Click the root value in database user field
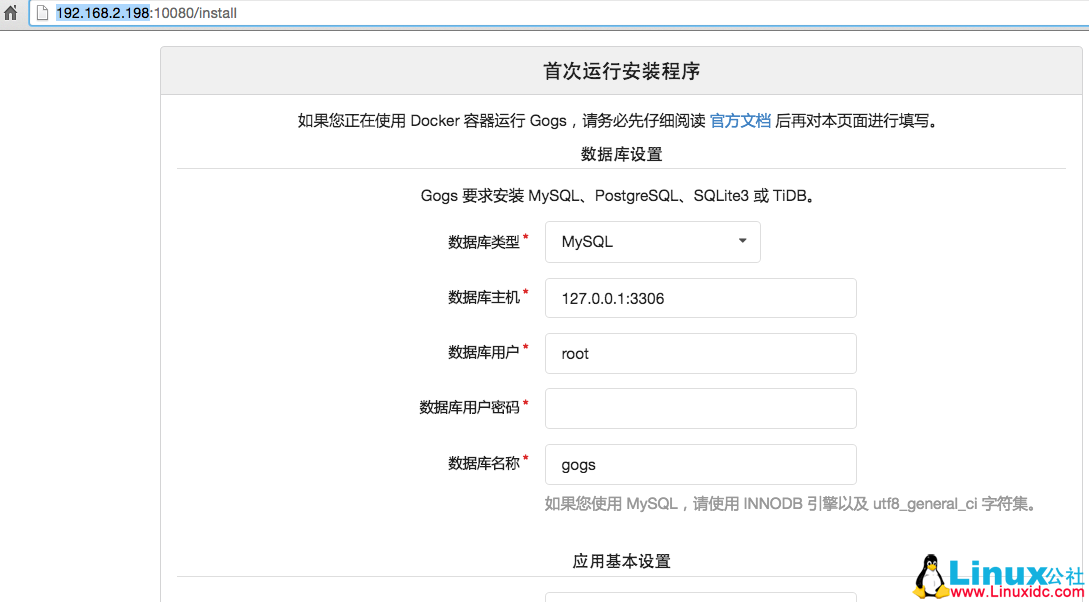The height and width of the screenshot is (602, 1089). [x=577, y=353]
